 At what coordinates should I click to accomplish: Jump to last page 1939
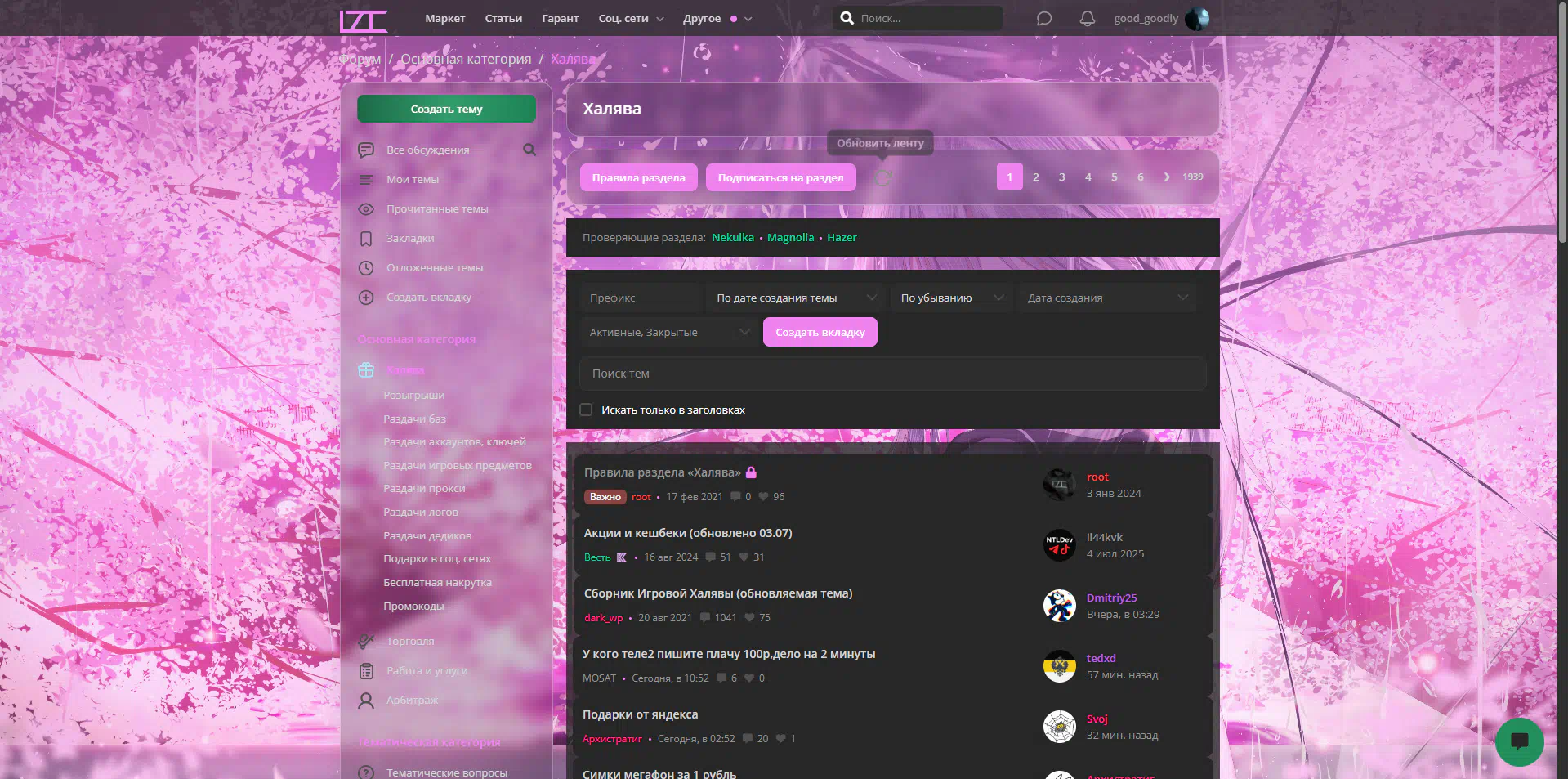1192,177
